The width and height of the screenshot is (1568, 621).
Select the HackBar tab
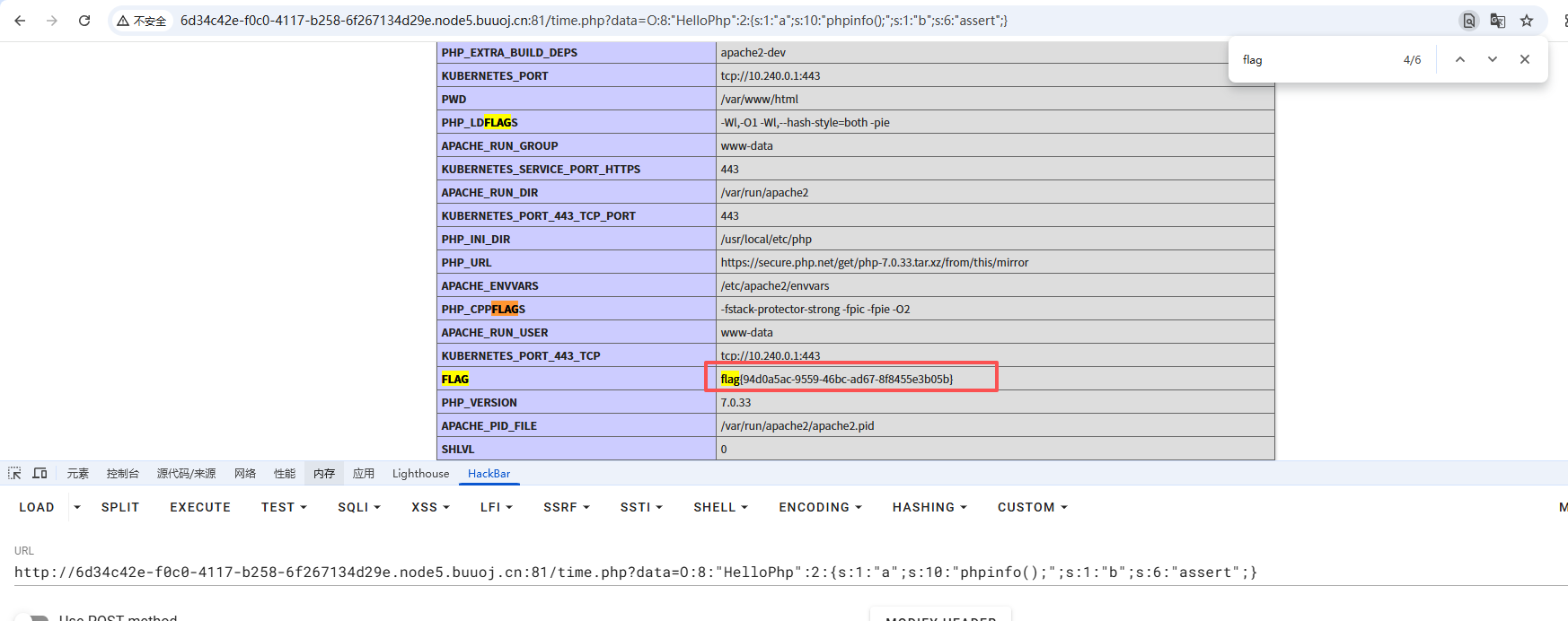pyautogui.click(x=489, y=473)
